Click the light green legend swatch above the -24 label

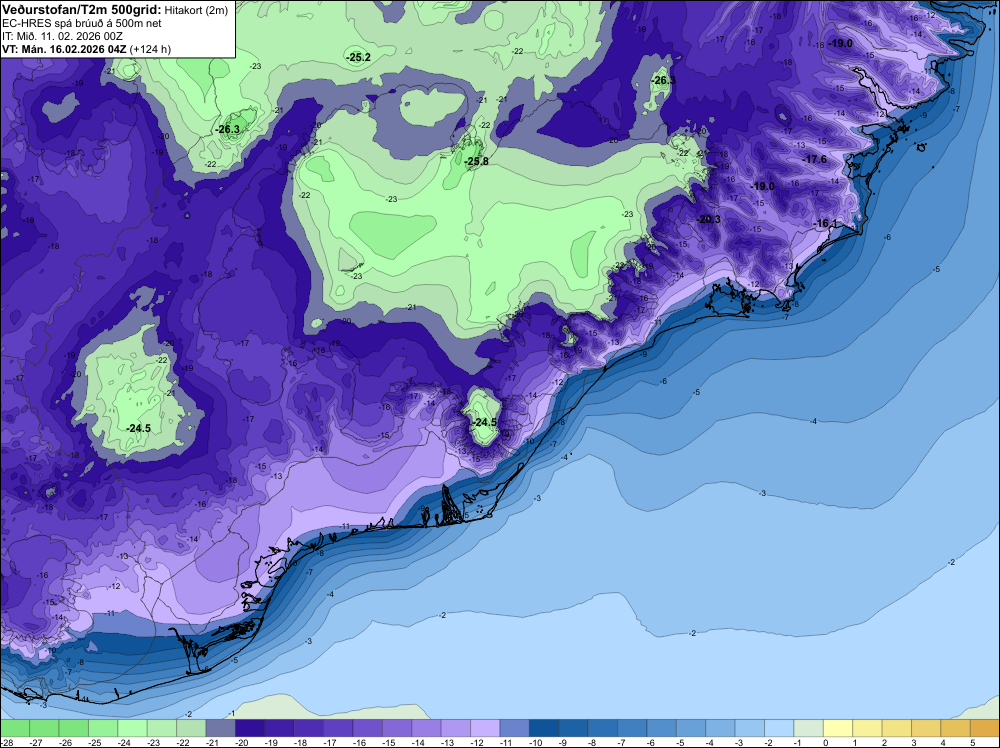click(133, 728)
